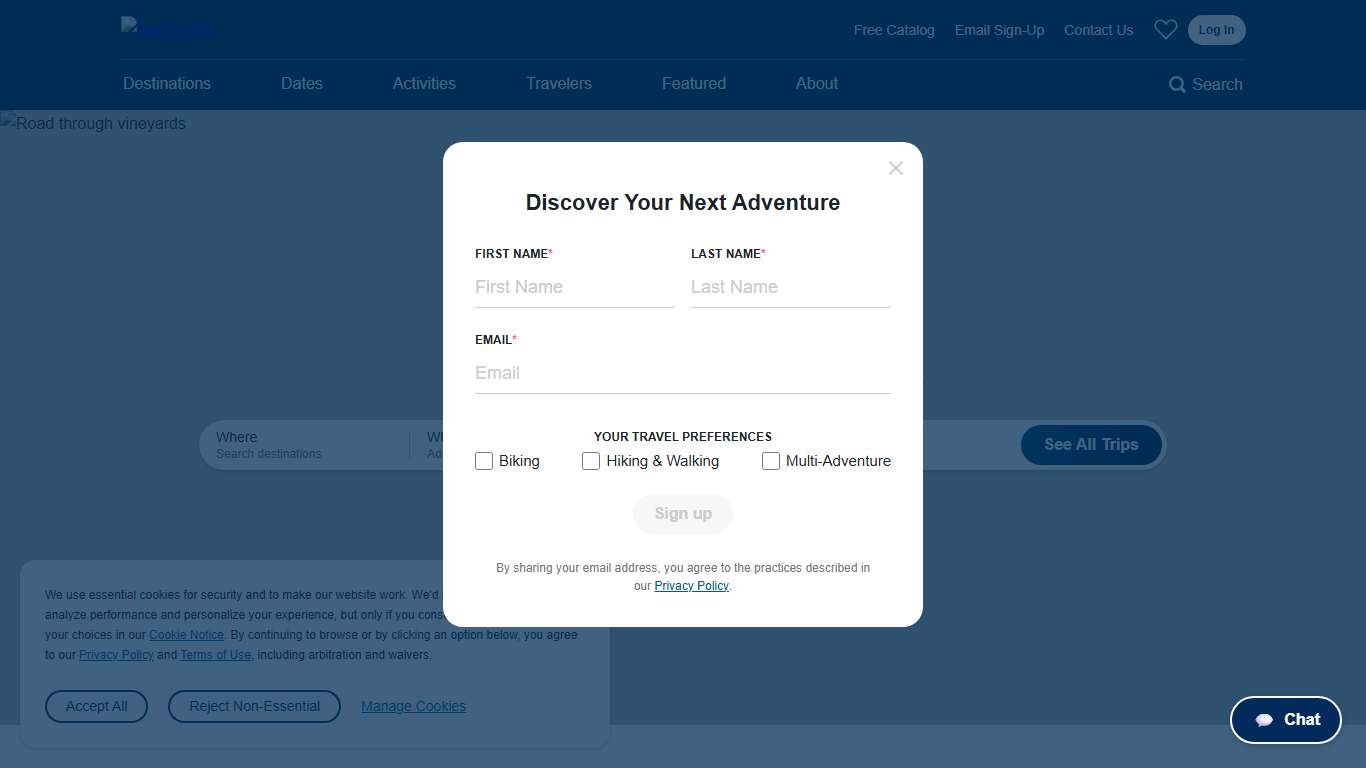Click into the Email input field
Screen dimensions: 1366x768
click(x=682, y=373)
